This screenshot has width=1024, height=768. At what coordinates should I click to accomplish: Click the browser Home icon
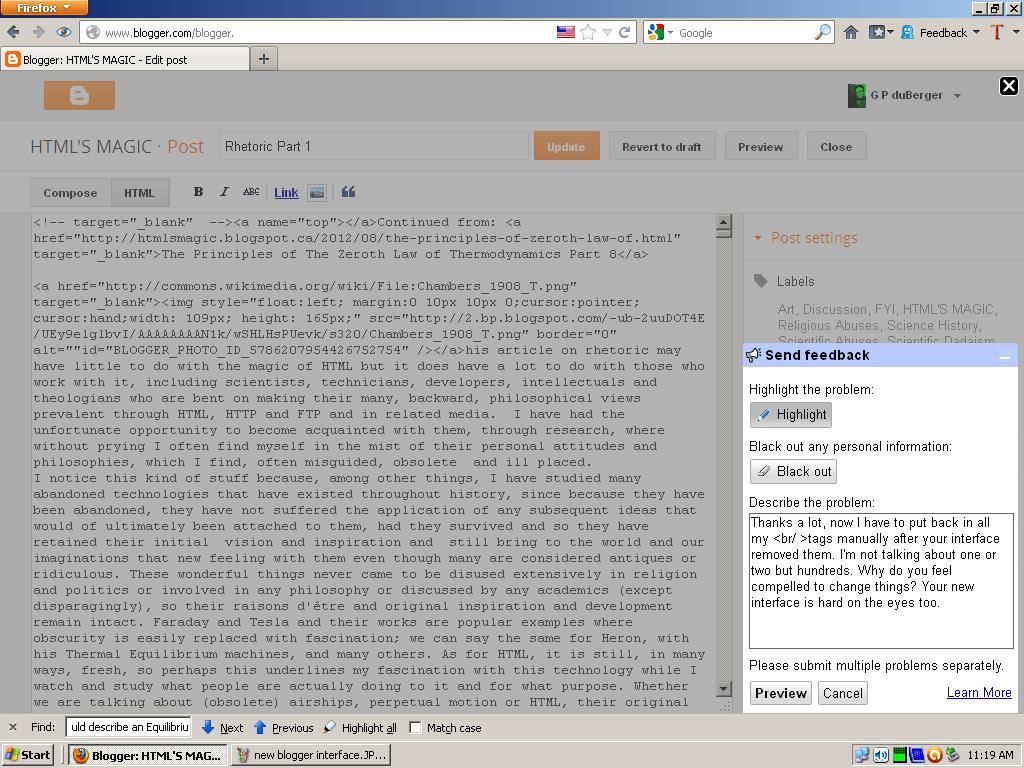point(850,32)
